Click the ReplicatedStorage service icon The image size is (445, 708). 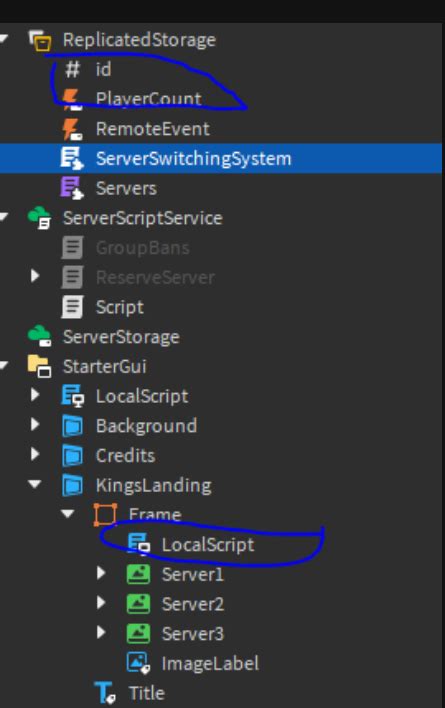pos(40,40)
